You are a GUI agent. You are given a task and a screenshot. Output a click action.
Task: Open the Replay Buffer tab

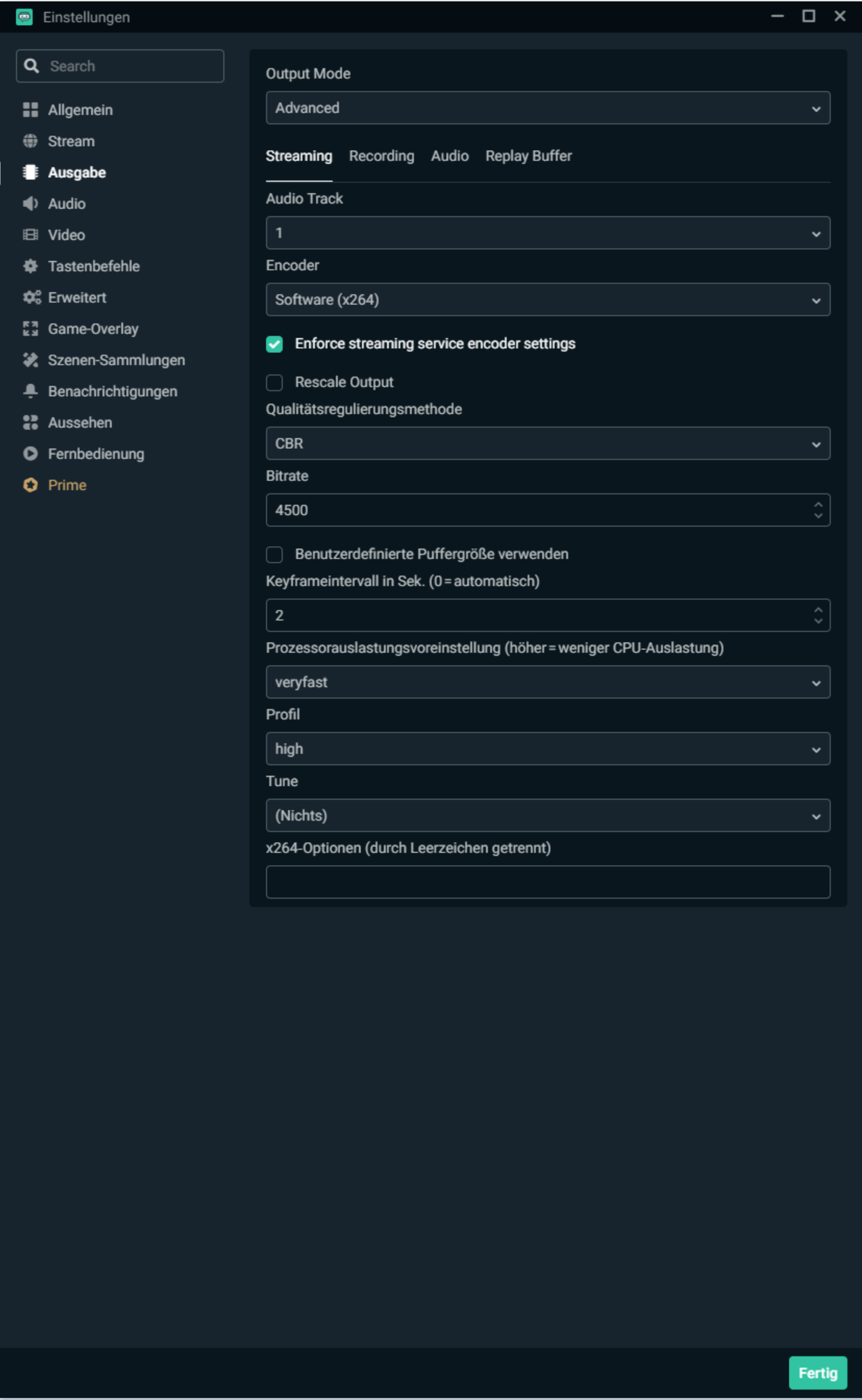[x=528, y=156]
